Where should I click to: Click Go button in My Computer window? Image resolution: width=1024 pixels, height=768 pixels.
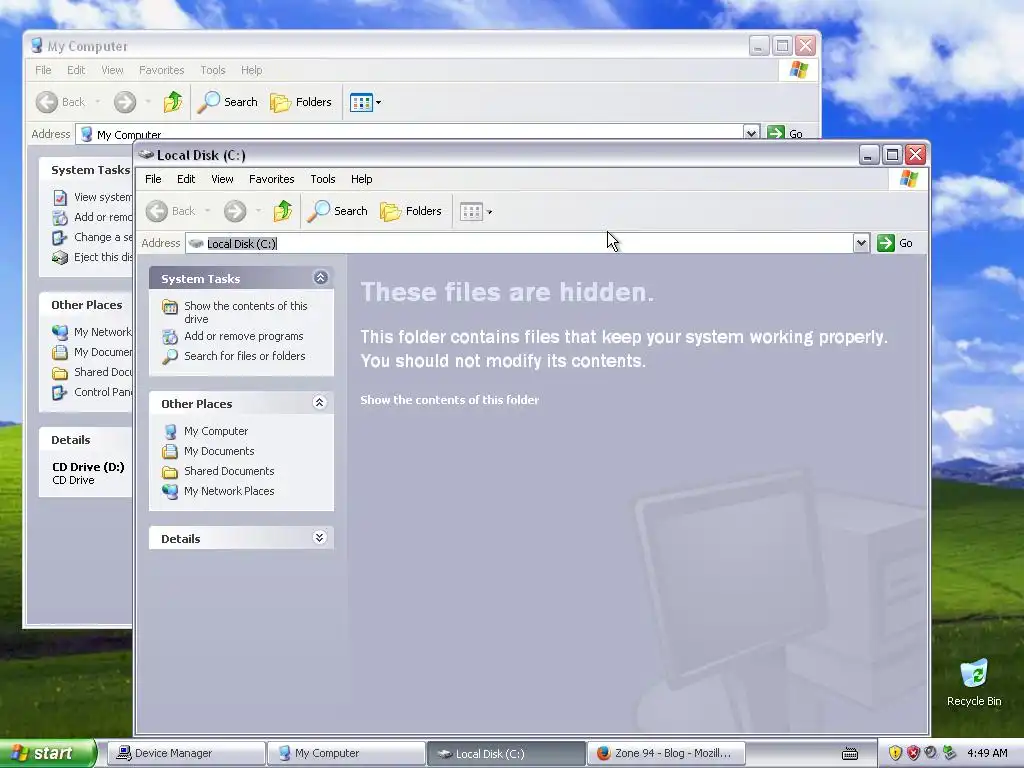785,133
